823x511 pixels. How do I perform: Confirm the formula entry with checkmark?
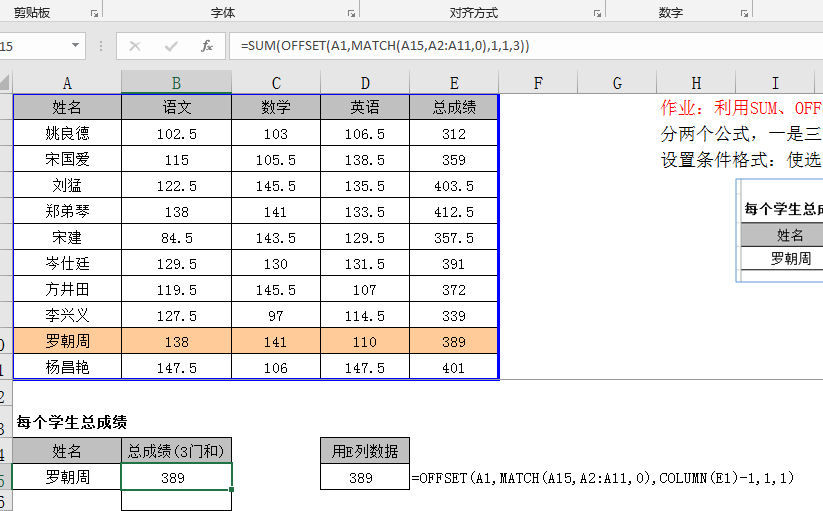171,46
